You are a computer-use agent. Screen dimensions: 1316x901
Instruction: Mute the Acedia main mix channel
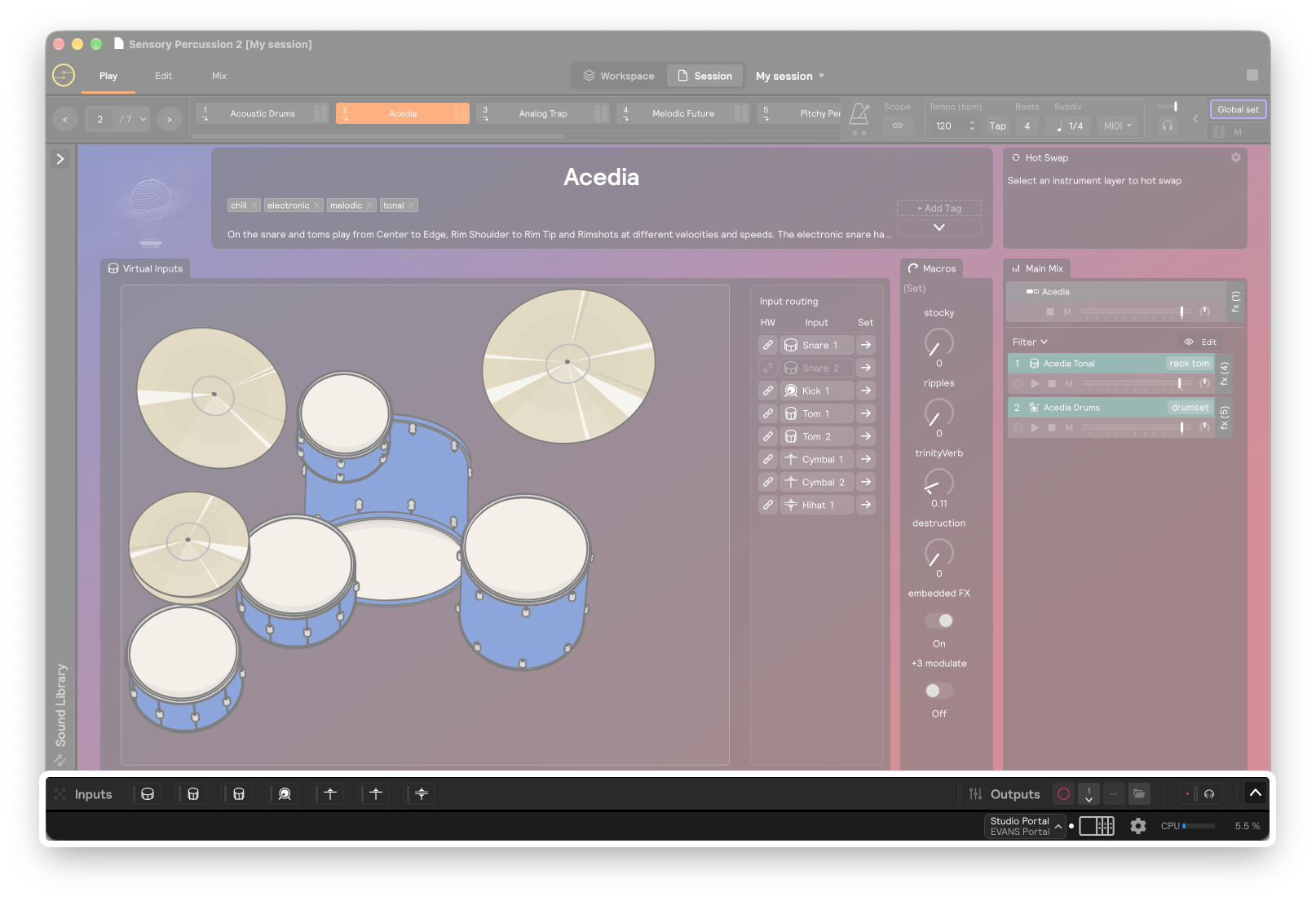(1067, 312)
